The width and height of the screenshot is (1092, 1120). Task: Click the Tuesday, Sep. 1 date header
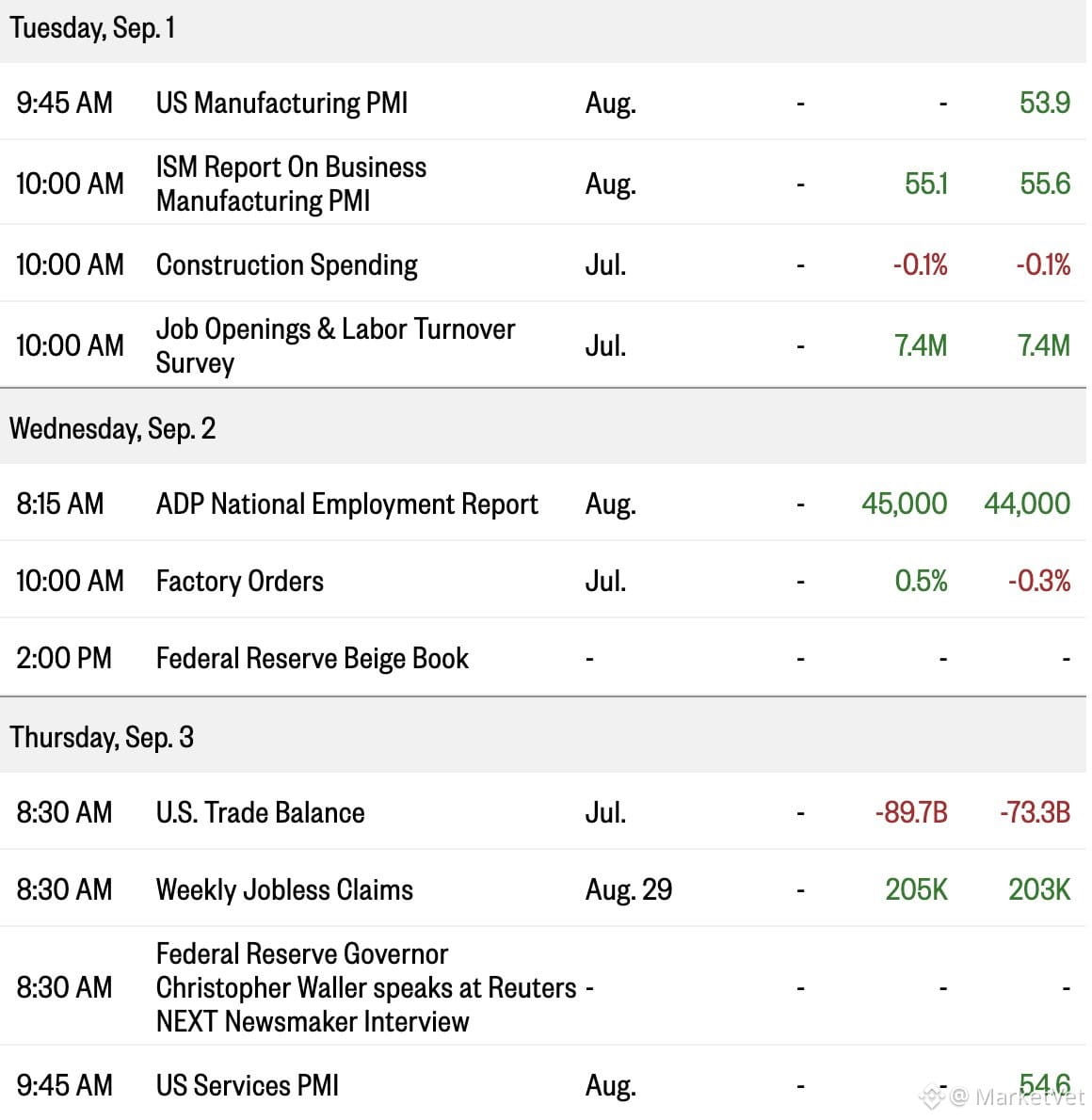pyautogui.click(x=91, y=28)
